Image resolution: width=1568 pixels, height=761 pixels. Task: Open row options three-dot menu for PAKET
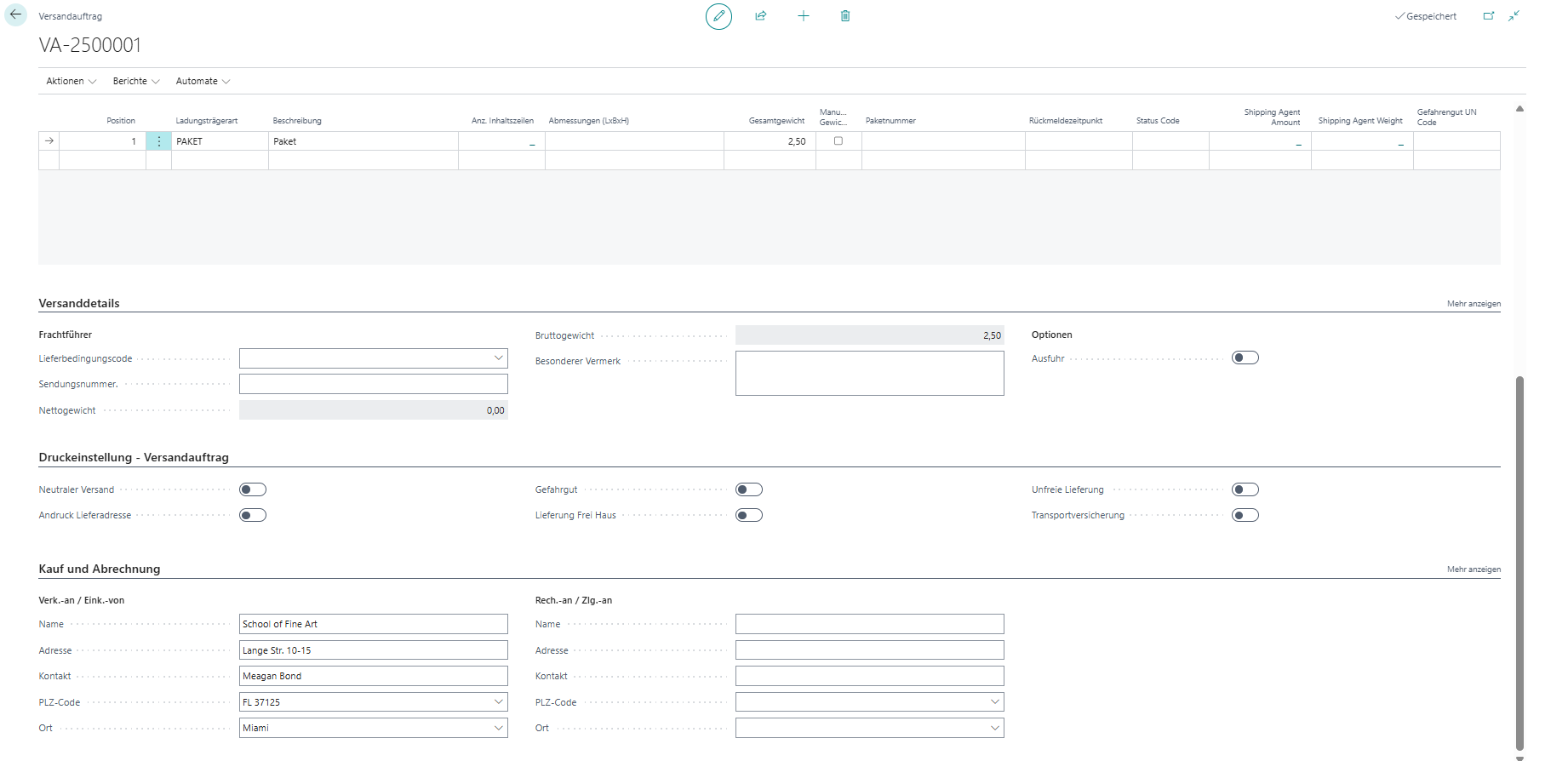[159, 141]
